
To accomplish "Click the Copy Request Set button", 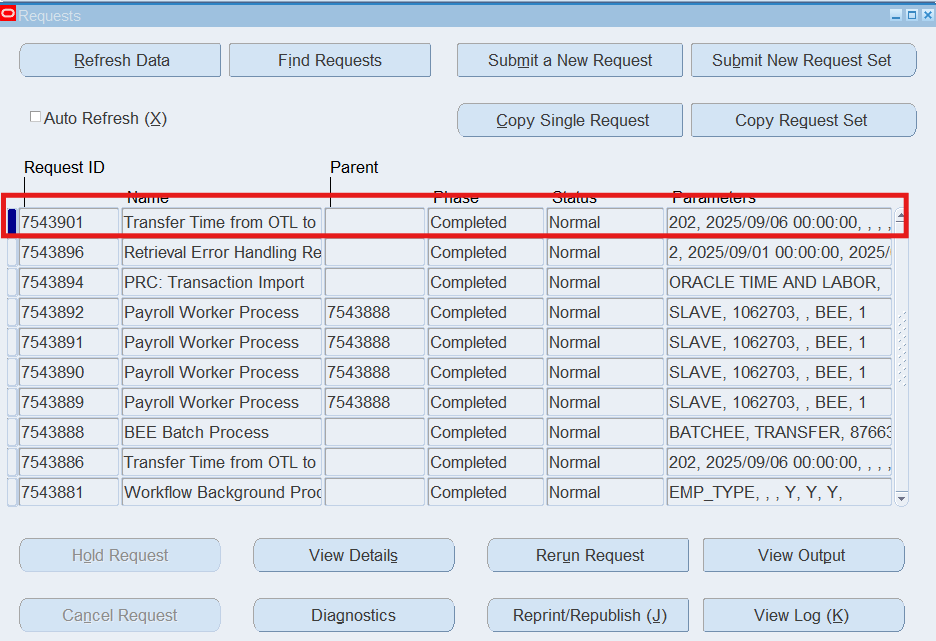I will pyautogui.click(x=802, y=120).
